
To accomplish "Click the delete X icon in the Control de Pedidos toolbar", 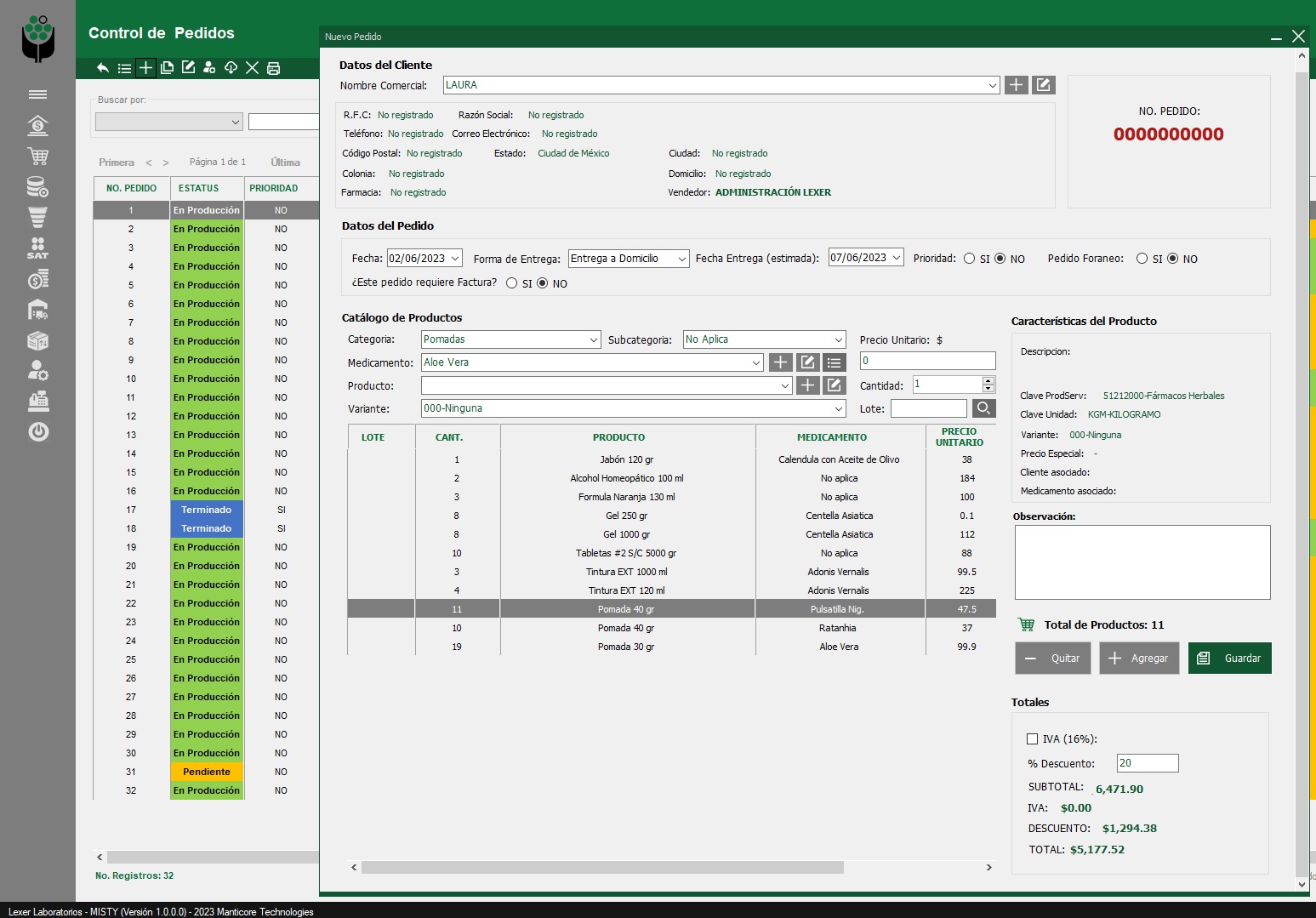I will point(252,68).
